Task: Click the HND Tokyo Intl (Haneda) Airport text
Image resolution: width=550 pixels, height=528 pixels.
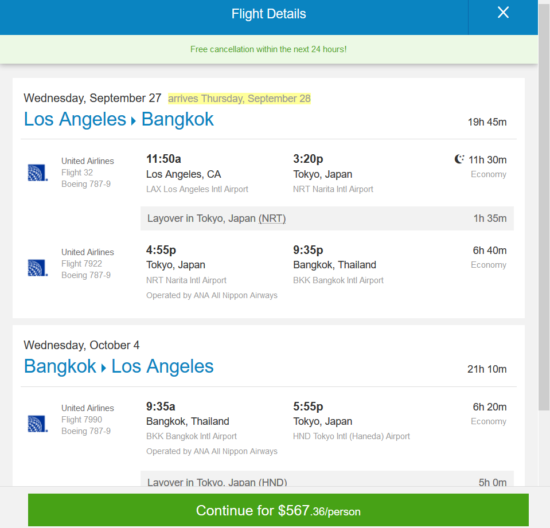Action: [x=351, y=436]
